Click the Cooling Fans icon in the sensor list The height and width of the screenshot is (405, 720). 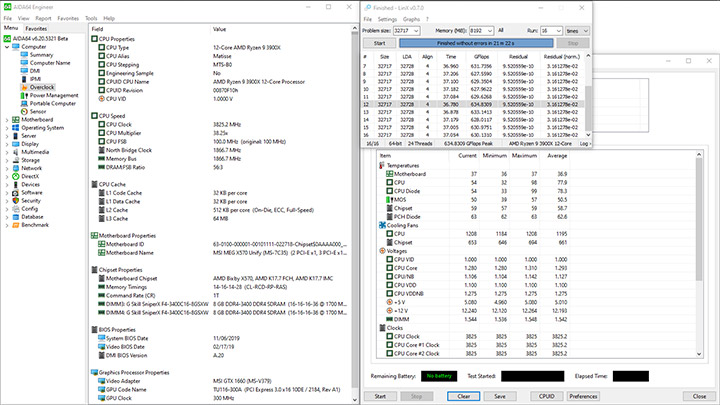tap(382, 225)
